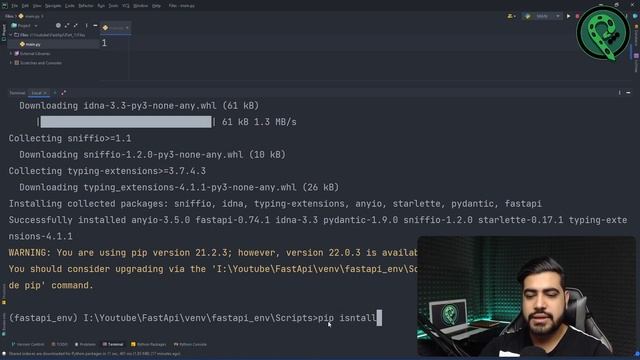Screen dimensions: 640x360
Task: Open the user account dropdown icon
Action: click(511, 16)
